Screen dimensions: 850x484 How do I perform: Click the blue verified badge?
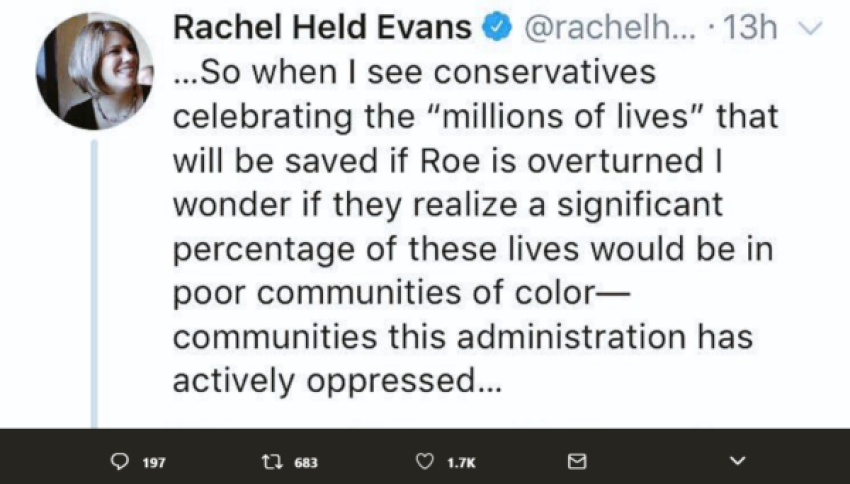[495, 29]
